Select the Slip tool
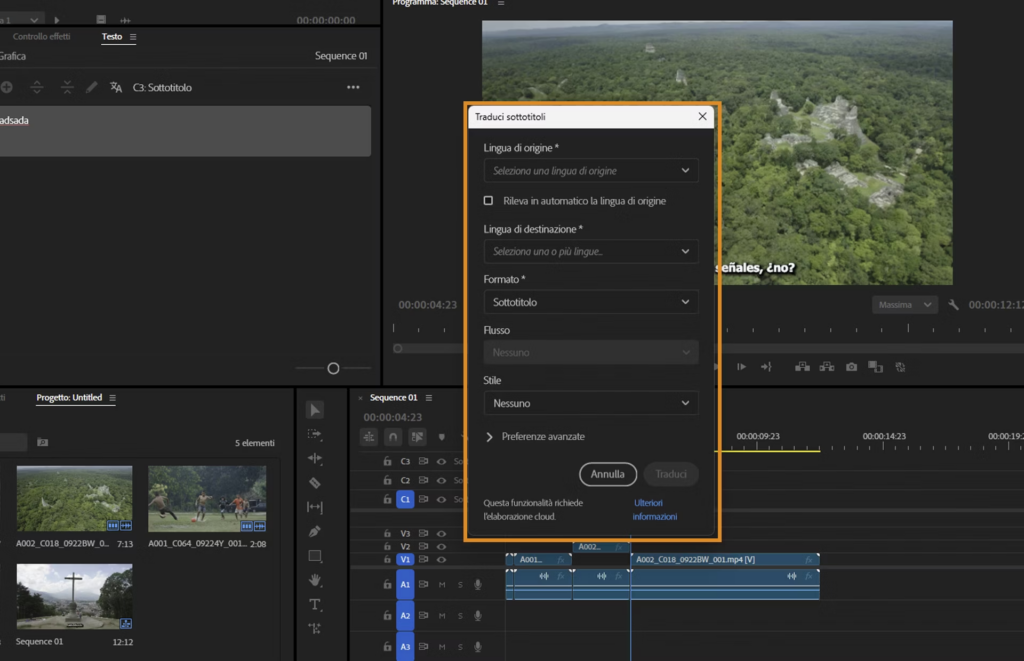The image size is (1024, 661). [315, 507]
